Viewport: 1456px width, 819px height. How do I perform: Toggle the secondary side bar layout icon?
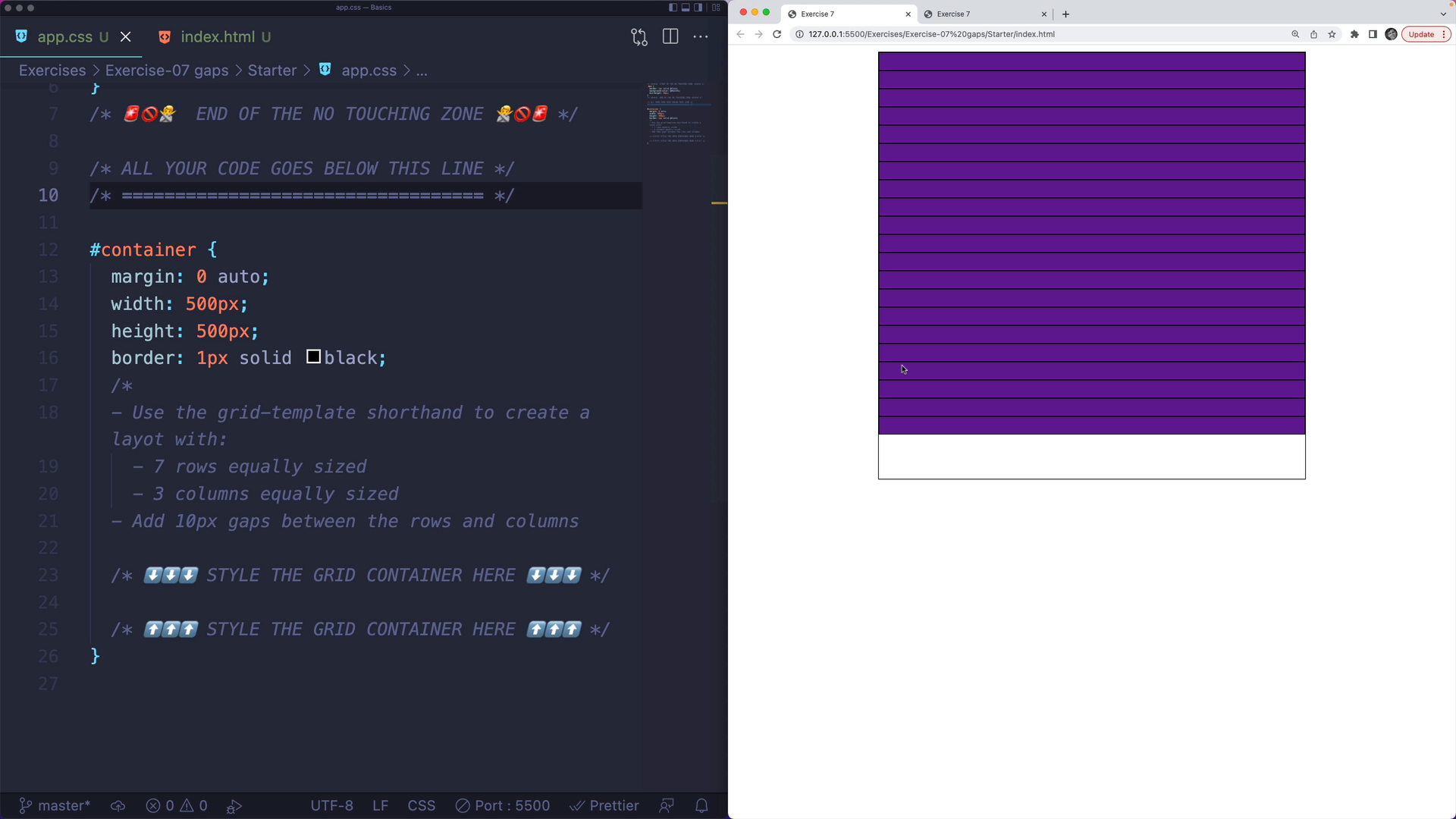click(698, 8)
